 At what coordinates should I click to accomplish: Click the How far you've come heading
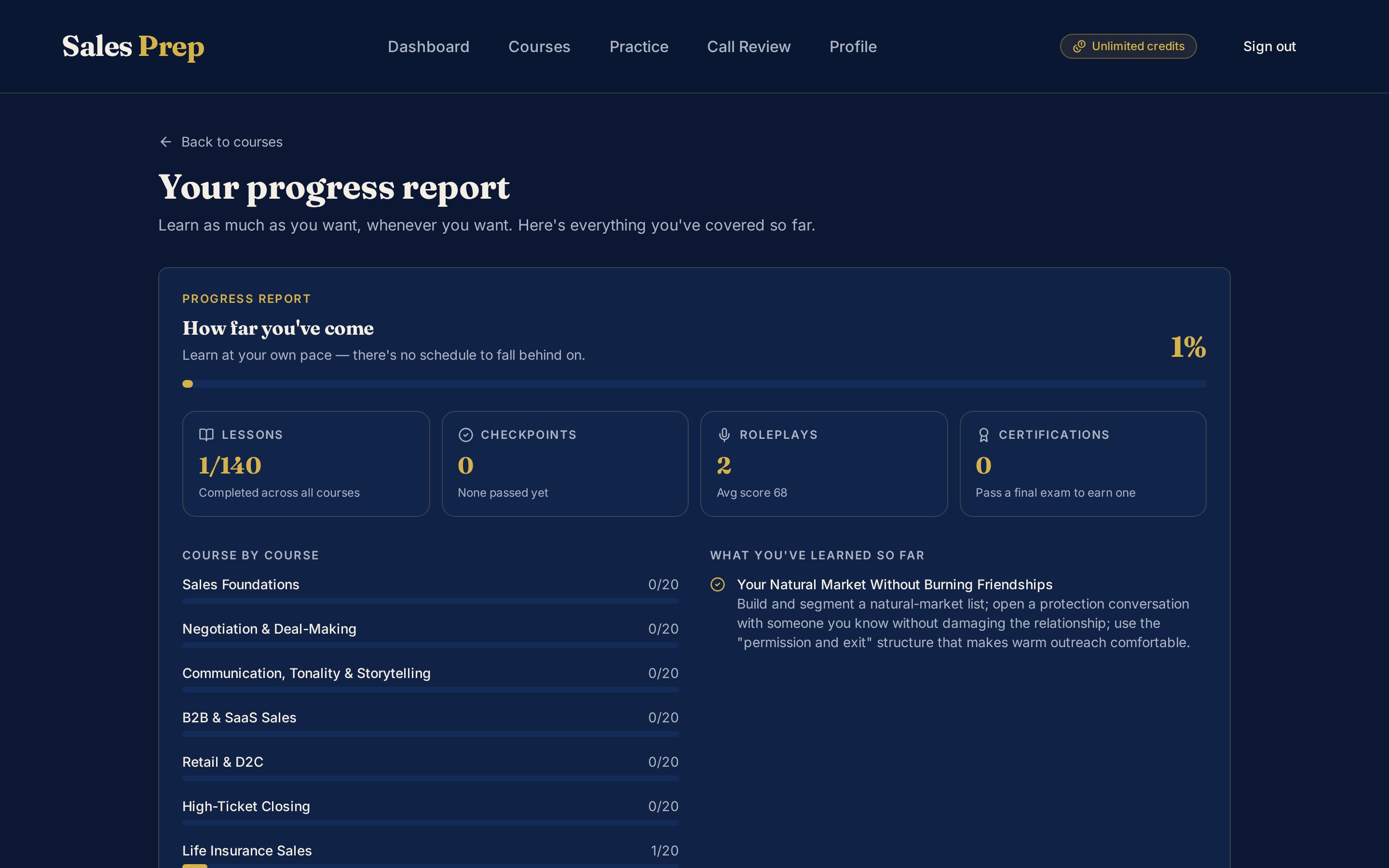pos(278,328)
